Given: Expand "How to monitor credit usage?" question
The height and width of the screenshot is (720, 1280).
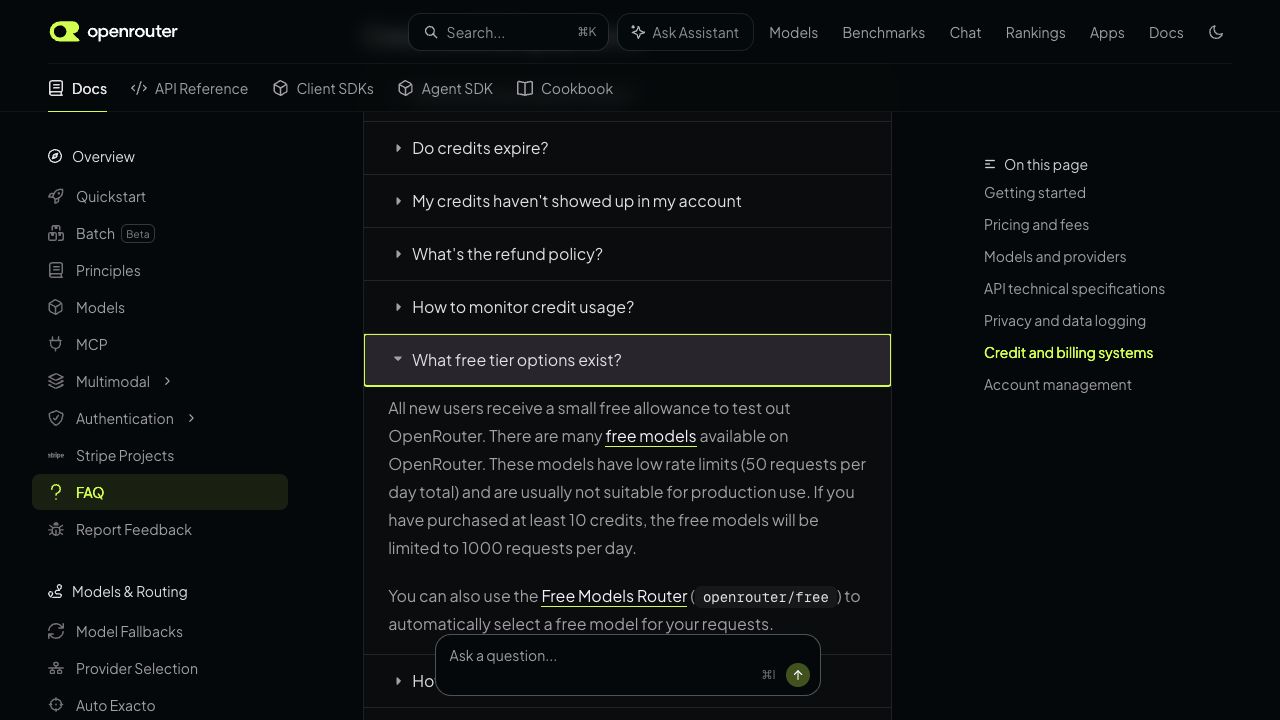Looking at the screenshot, I should (627, 307).
